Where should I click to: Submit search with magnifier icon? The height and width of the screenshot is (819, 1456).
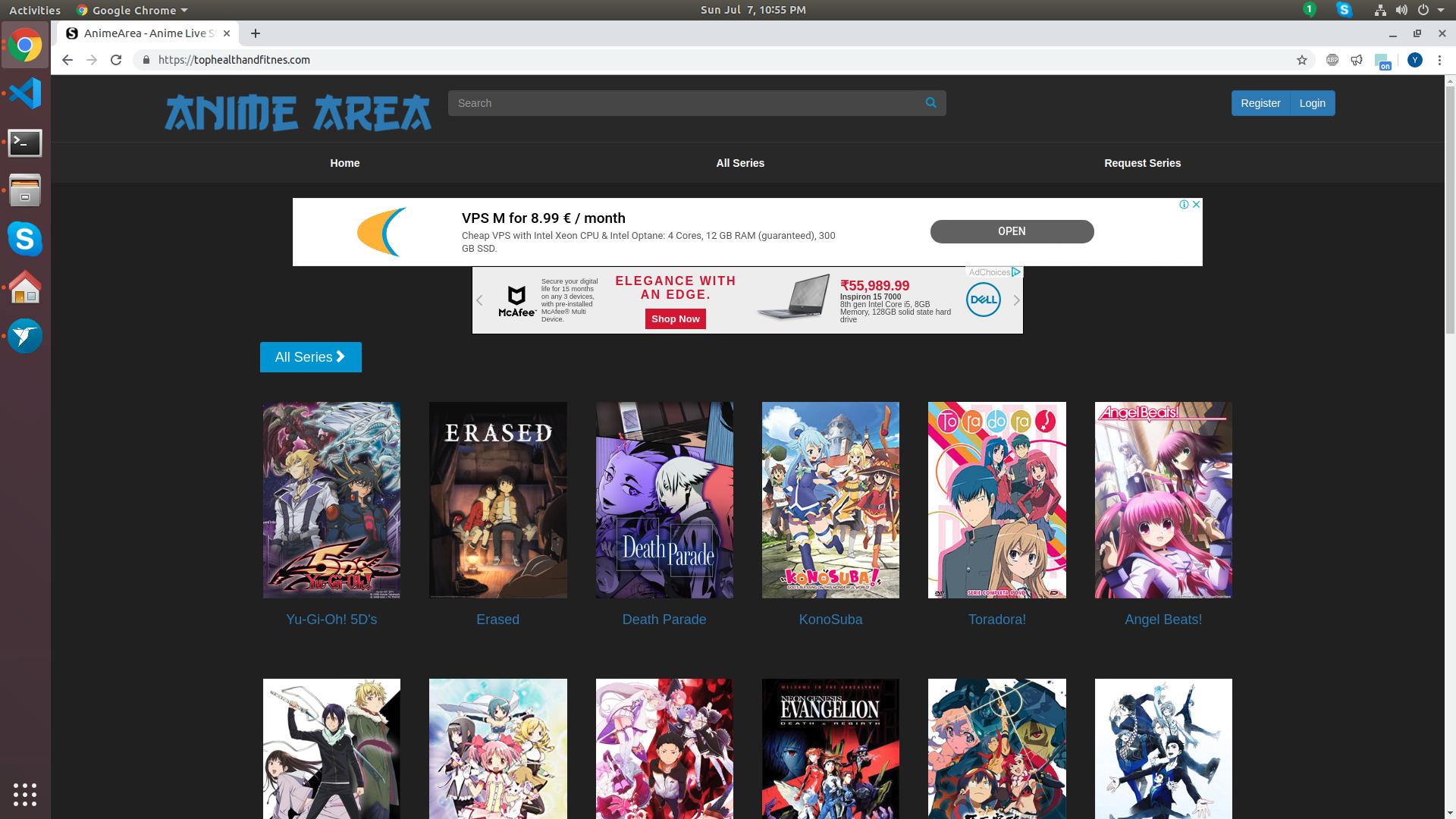click(x=930, y=102)
